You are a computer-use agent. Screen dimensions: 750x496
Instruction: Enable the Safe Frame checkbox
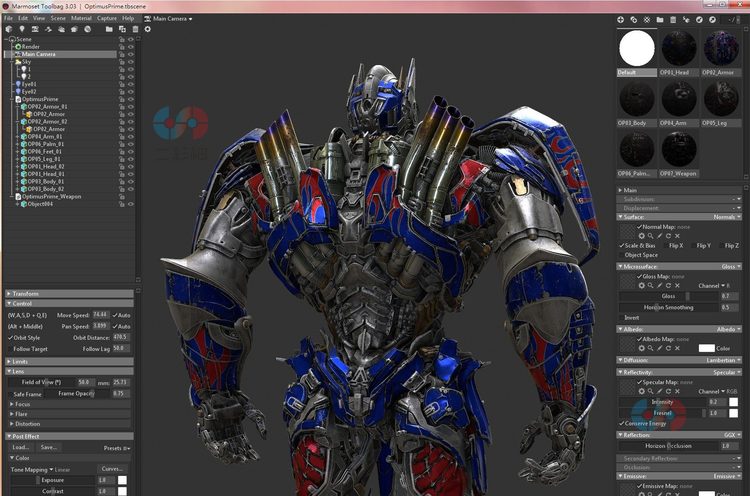[11, 394]
